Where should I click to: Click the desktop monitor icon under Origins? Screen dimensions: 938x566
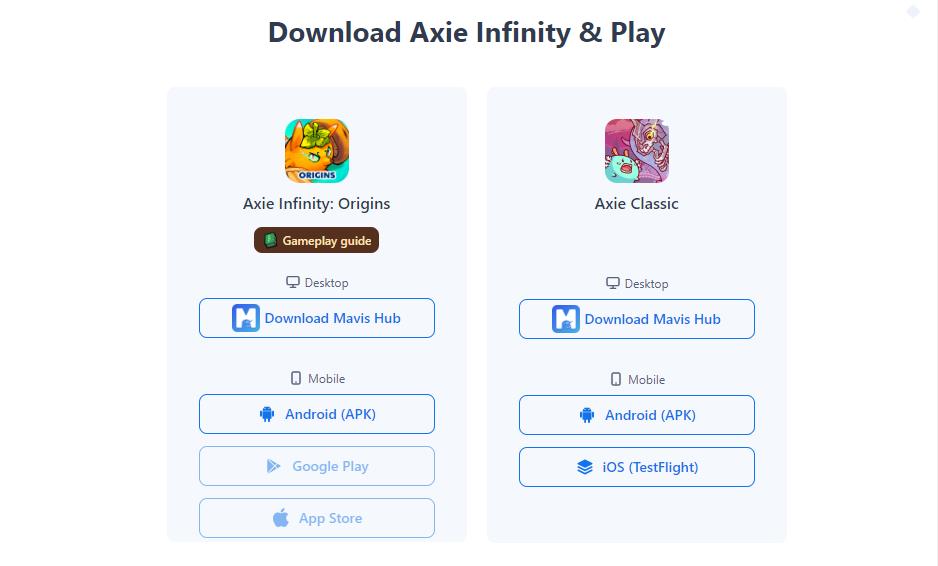point(293,282)
